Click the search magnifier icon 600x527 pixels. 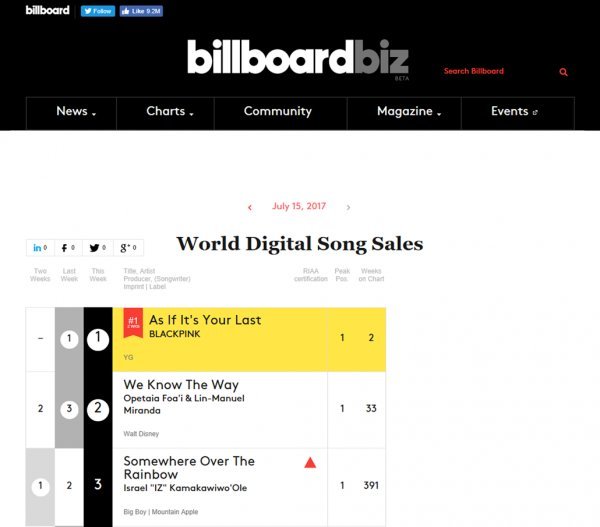tap(564, 72)
